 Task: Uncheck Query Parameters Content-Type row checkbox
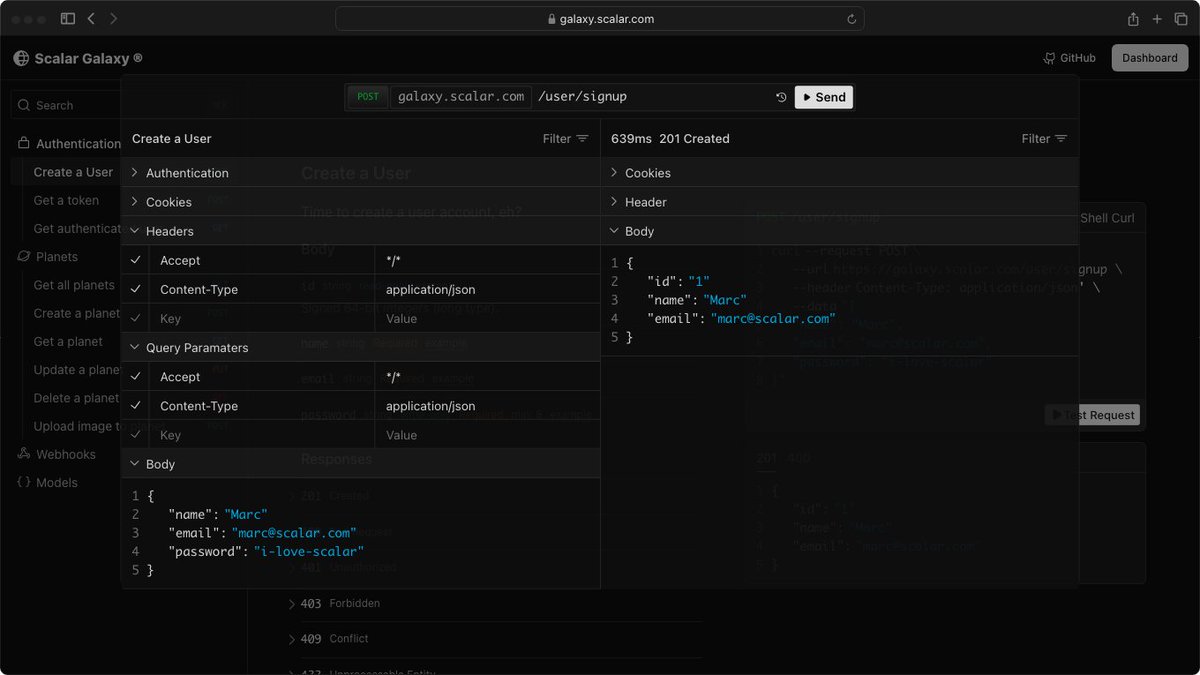pyautogui.click(x=135, y=406)
